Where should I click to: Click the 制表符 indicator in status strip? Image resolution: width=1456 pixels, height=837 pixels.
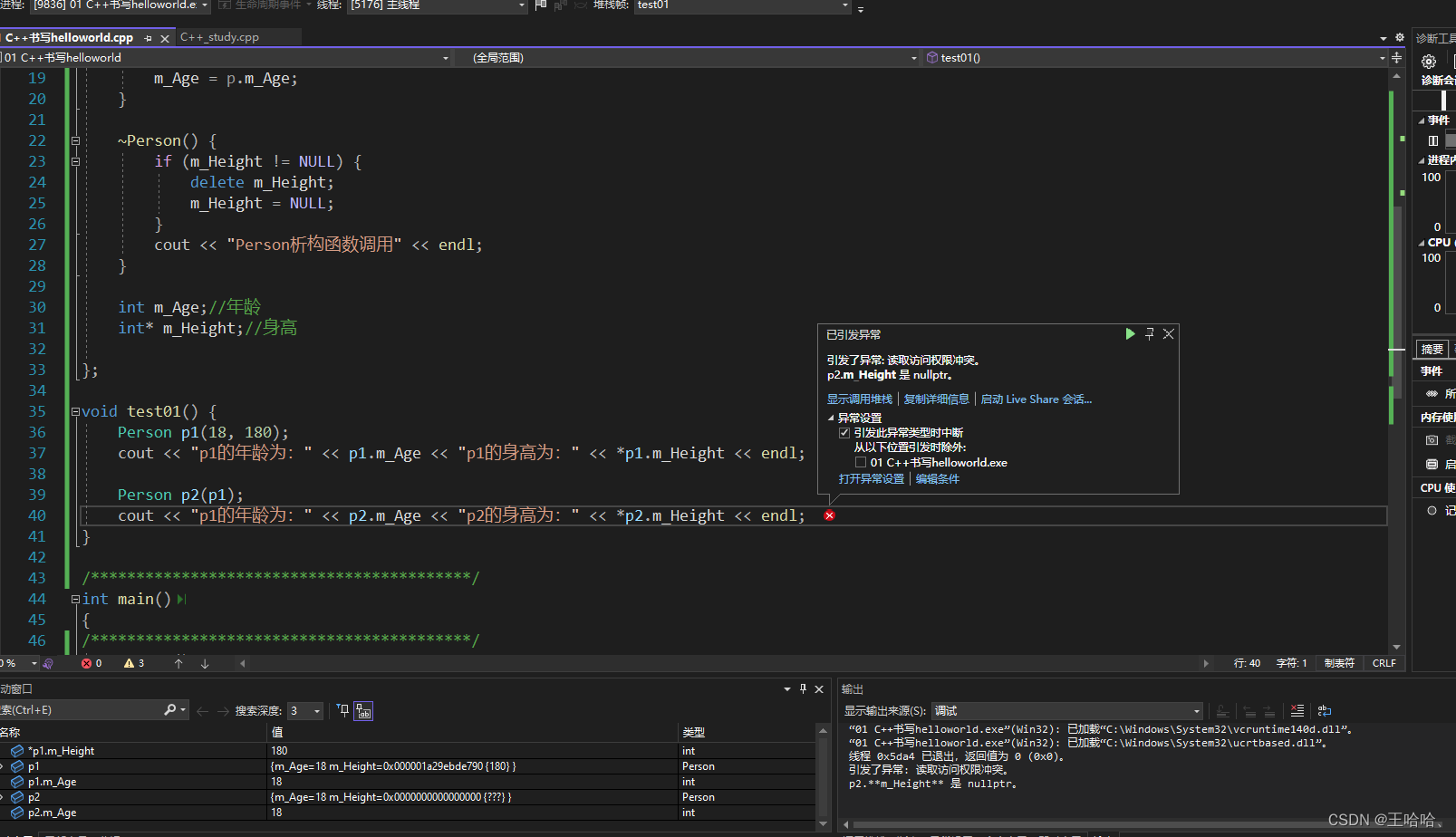[x=1339, y=663]
